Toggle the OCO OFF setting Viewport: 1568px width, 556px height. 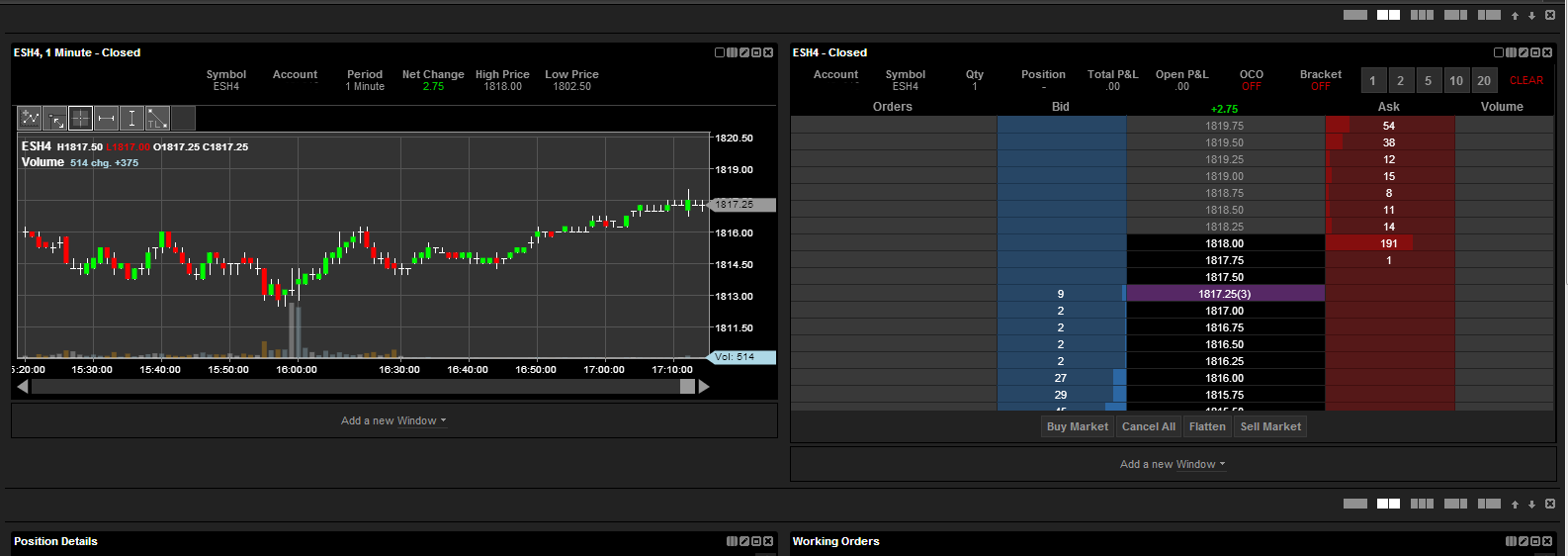point(1252,86)
